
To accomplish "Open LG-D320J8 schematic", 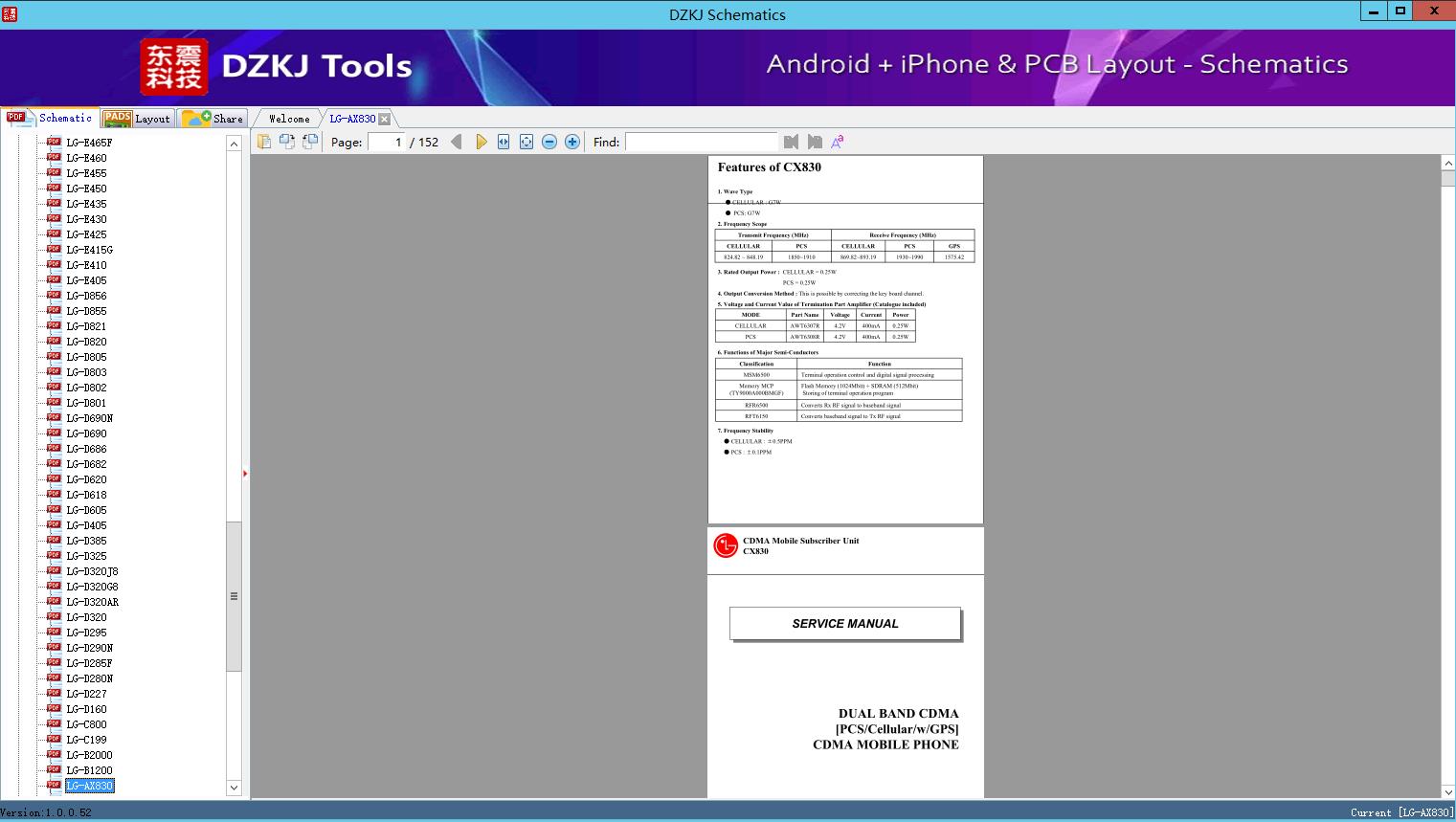I will click(x=92, y=571).
